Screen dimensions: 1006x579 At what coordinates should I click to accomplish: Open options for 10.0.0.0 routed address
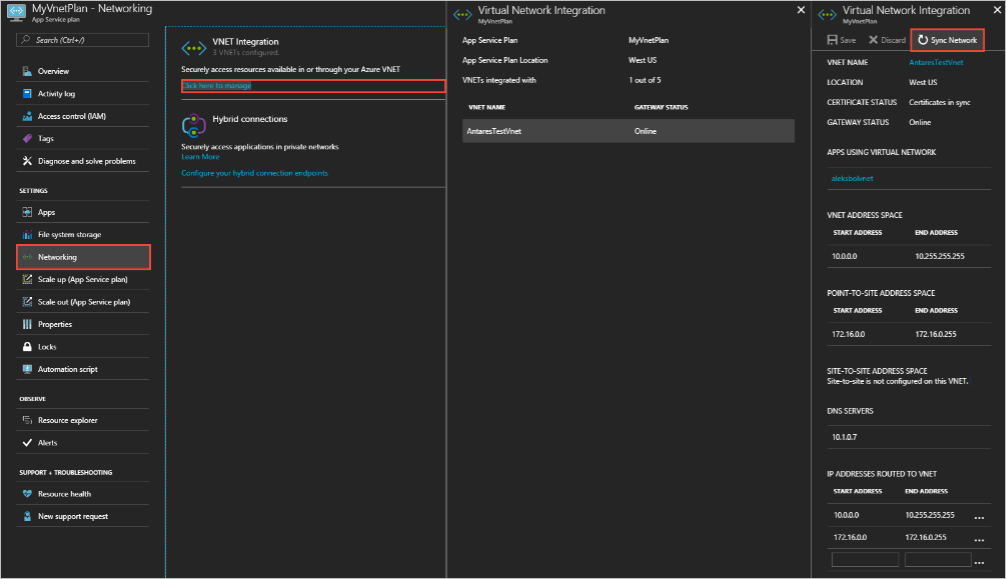979,516
